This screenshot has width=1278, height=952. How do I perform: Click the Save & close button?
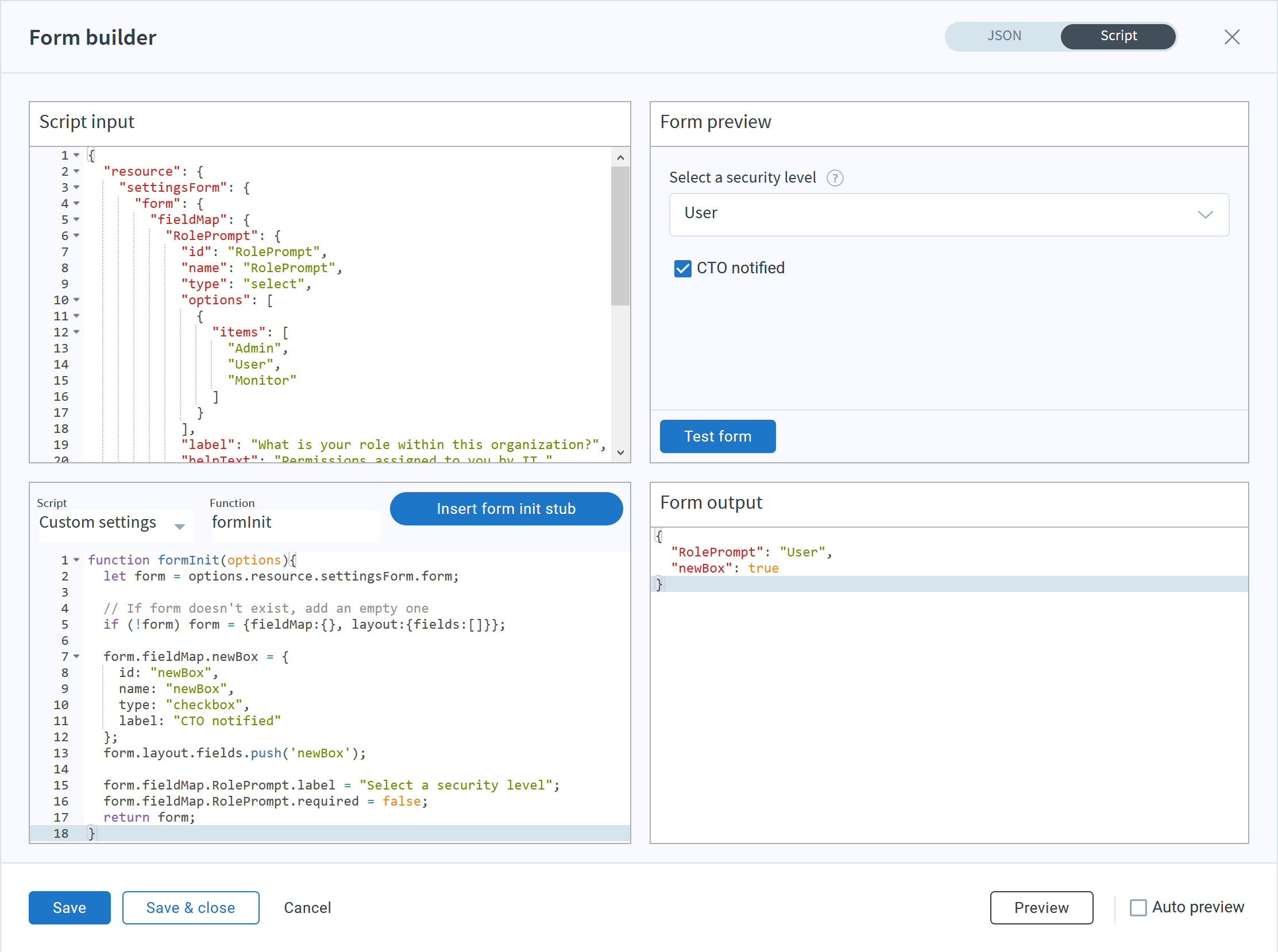coord(190,907)
